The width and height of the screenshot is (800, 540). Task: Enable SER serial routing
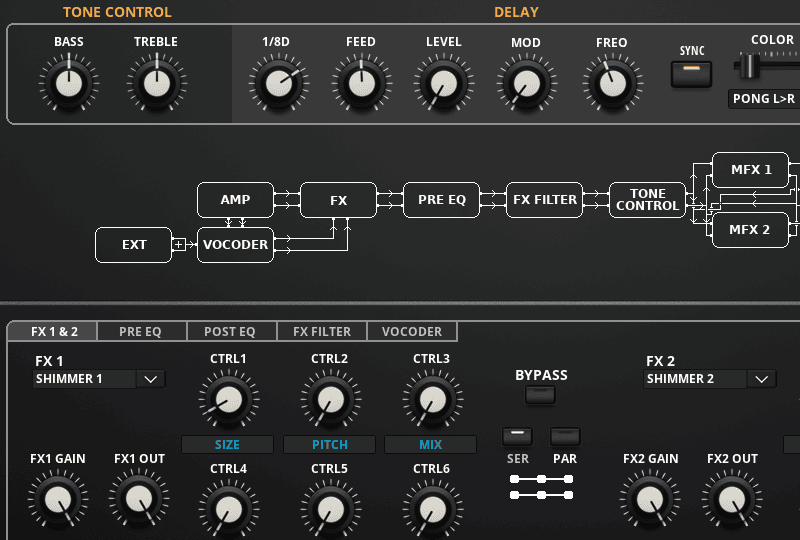coord(517,436)
